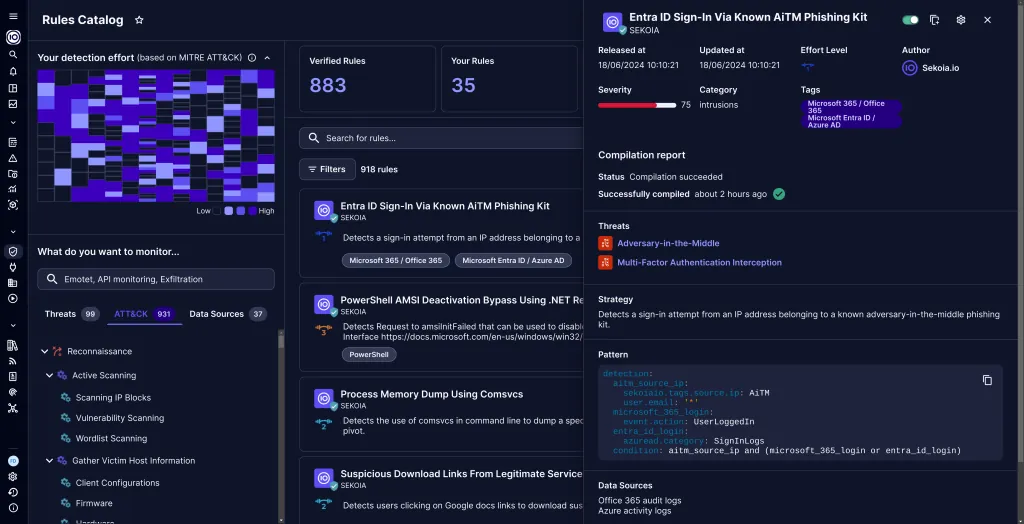
Task: Open the Adversary-in-the-Middle threat link
Action: [668, 243]
